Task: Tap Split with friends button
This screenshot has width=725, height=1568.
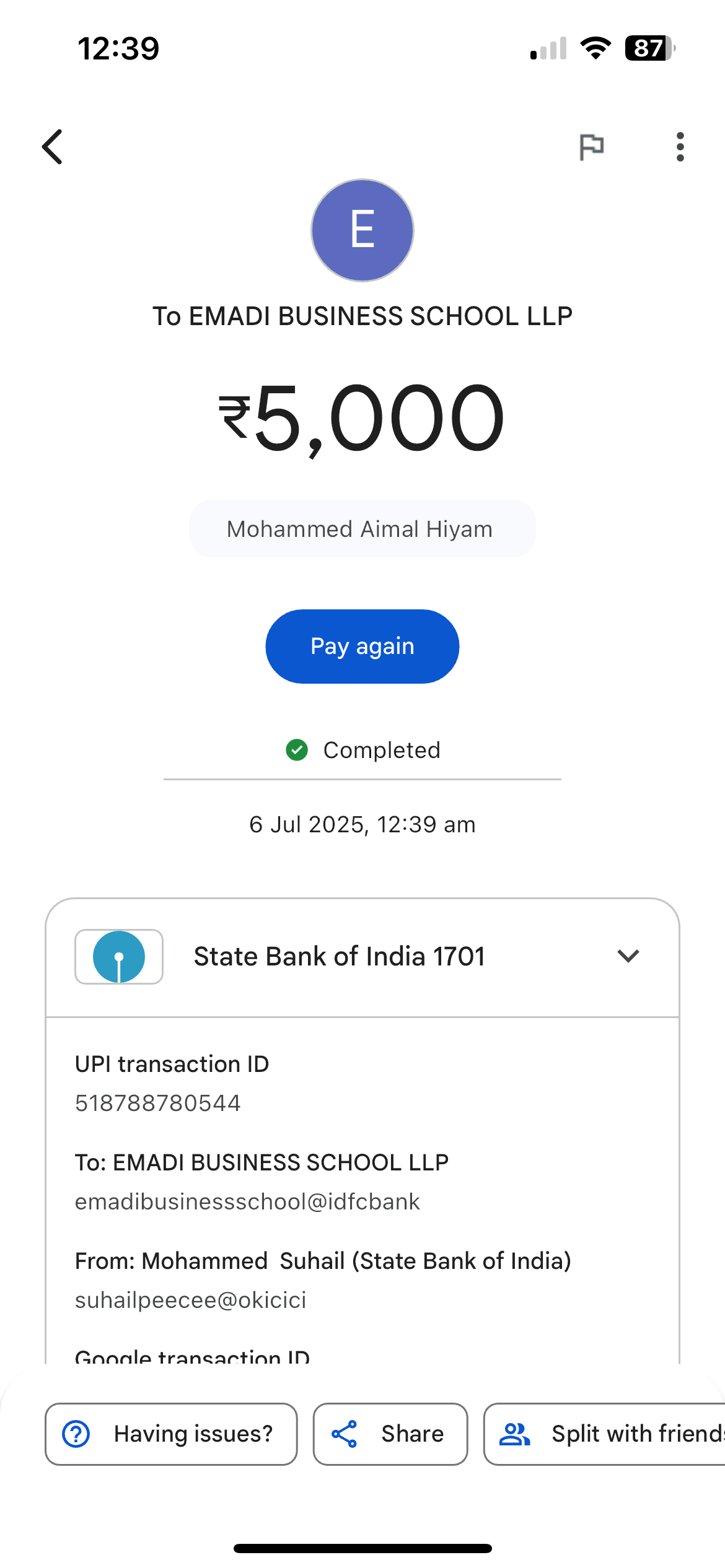Action: pos(637,1434)
